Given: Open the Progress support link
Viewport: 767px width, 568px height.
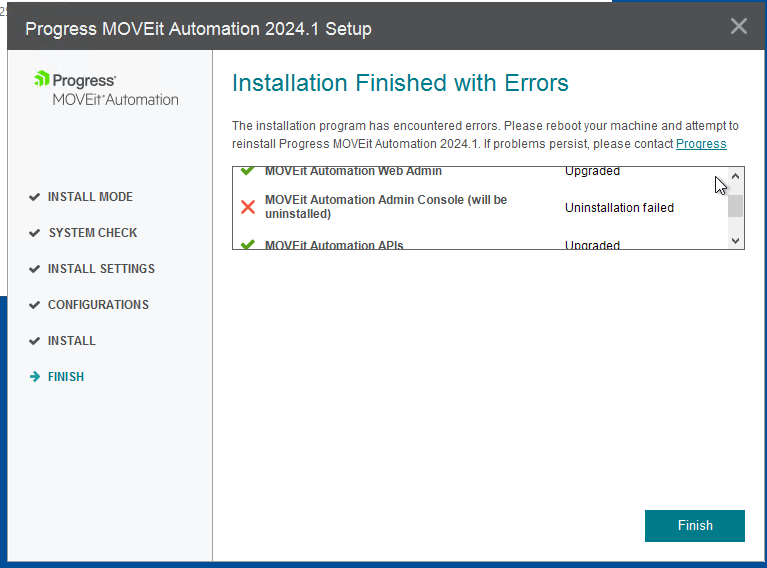Looking at the screenshot, I should (701, 144).
